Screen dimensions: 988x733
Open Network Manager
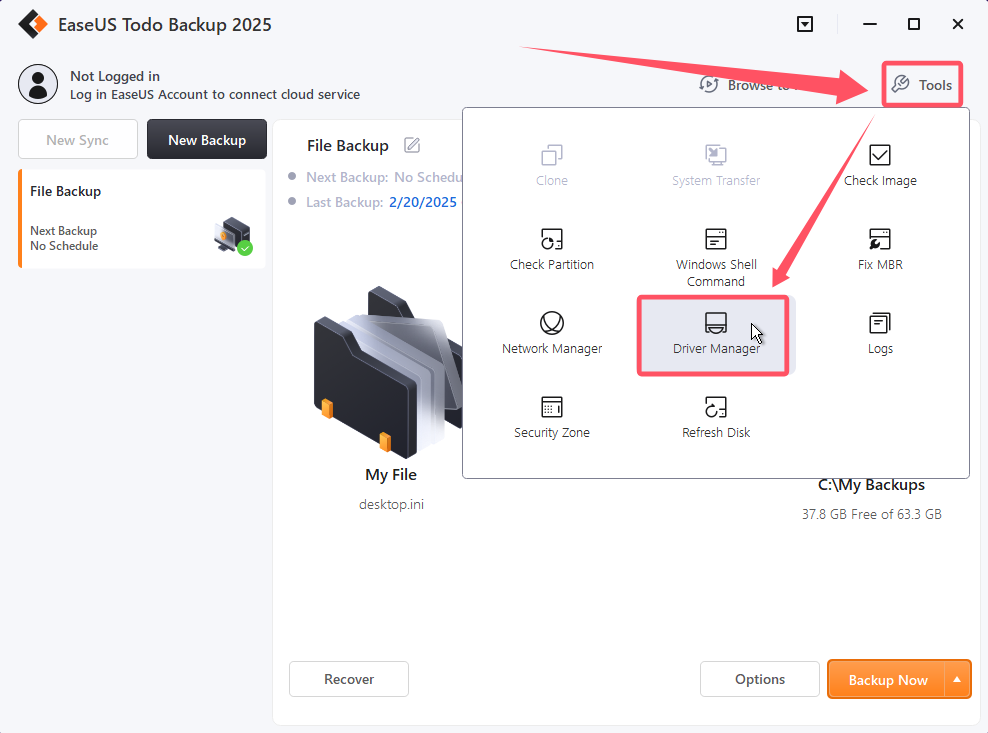tap(551, 333)
